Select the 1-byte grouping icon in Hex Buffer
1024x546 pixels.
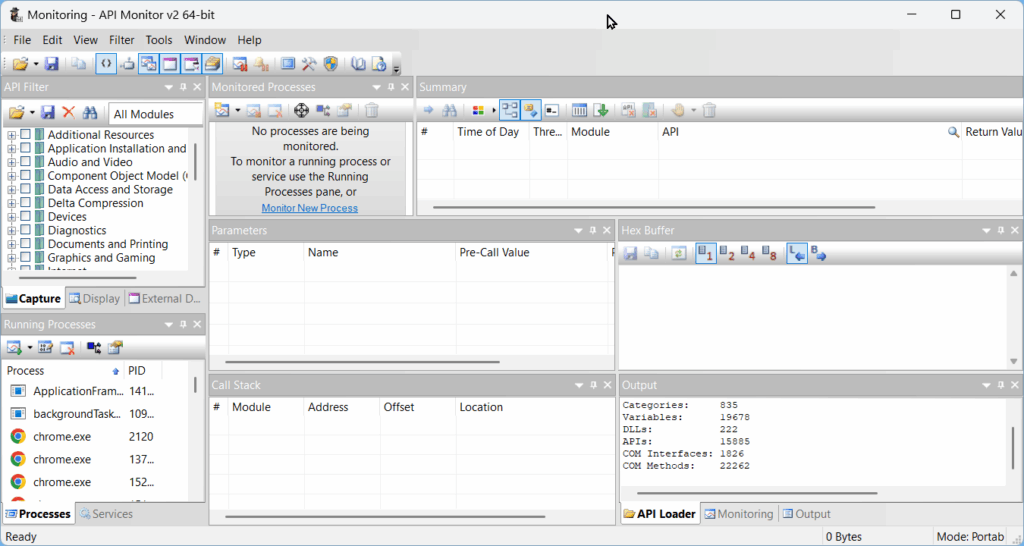[706, 253]
